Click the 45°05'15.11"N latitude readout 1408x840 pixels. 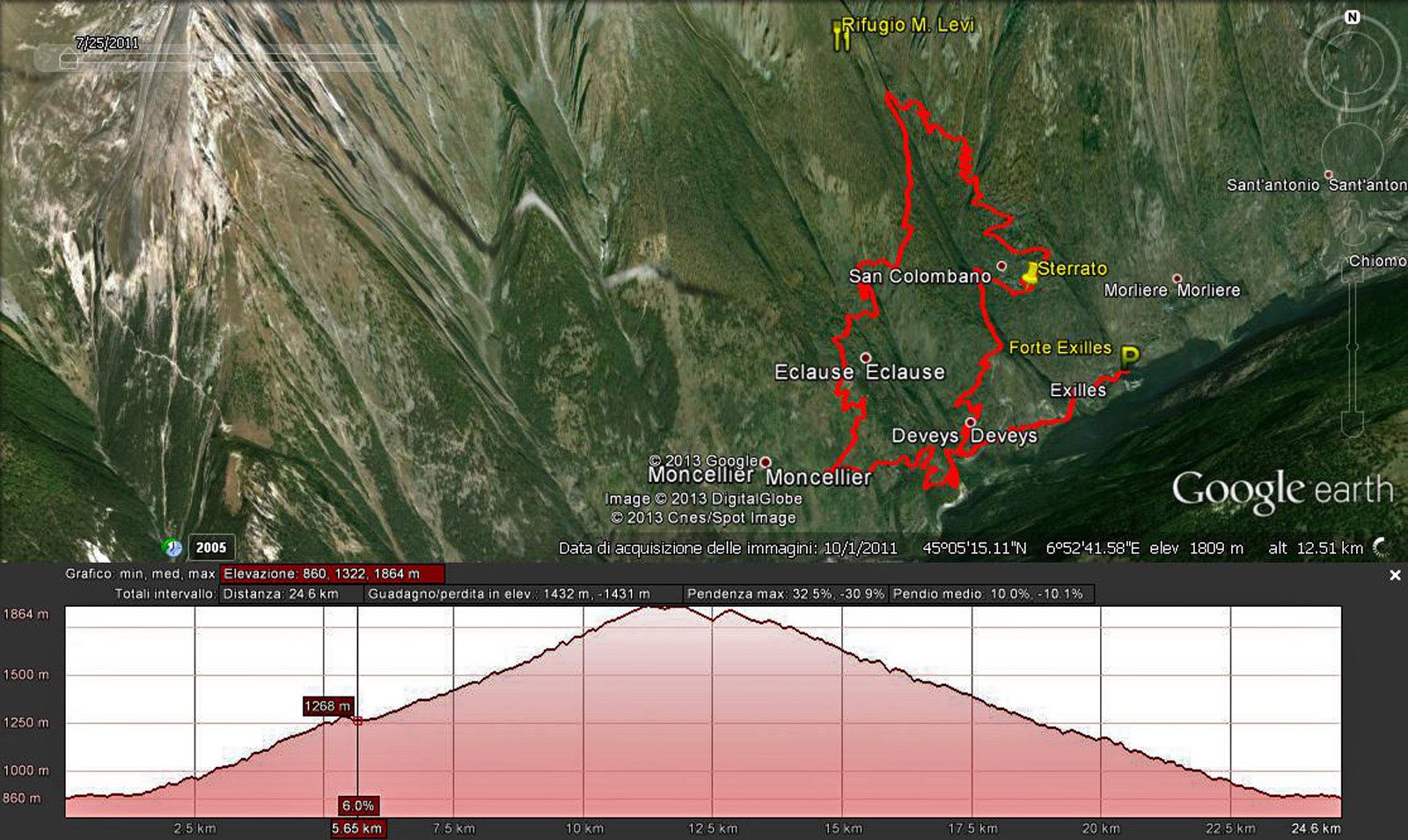coord(974,548)
